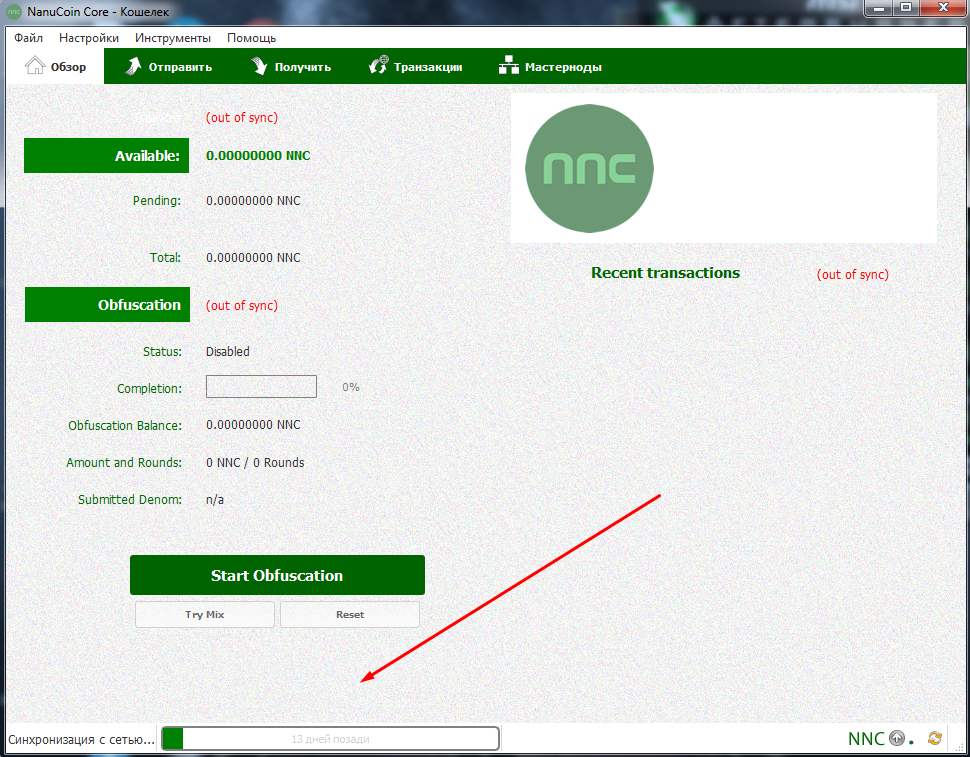Click the home icon on the Обзор tab
Image resolution: width=970 pixels, height=757 pixels.
35,67
